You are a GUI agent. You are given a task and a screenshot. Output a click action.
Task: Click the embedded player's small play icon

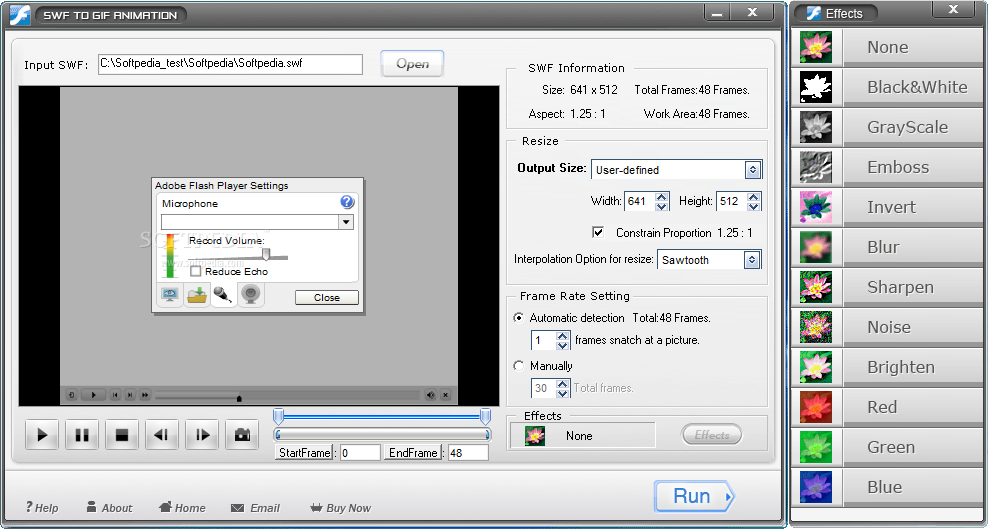[x=94, y=395]
